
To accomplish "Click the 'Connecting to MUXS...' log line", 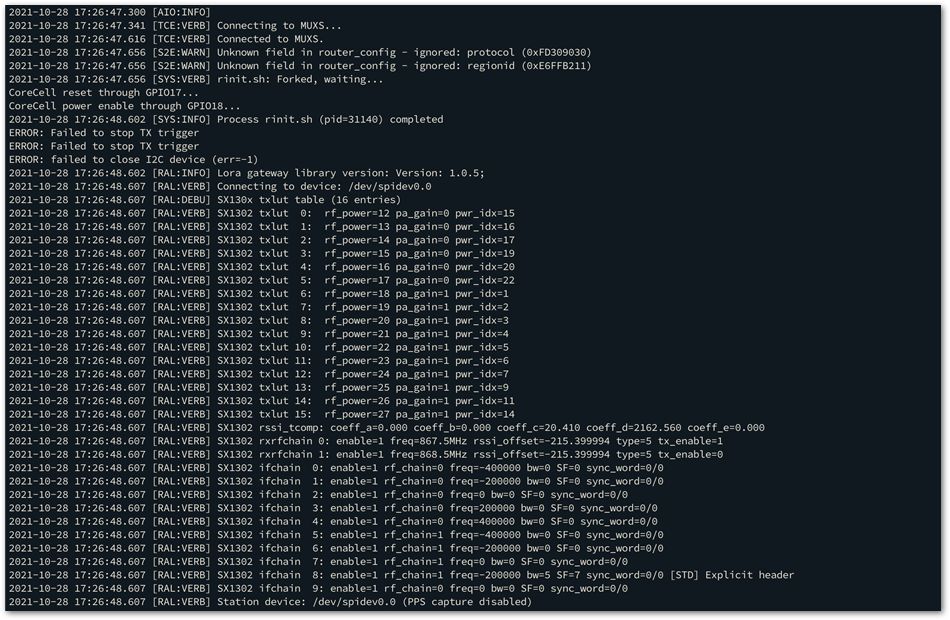I will (x=175, y=25).
